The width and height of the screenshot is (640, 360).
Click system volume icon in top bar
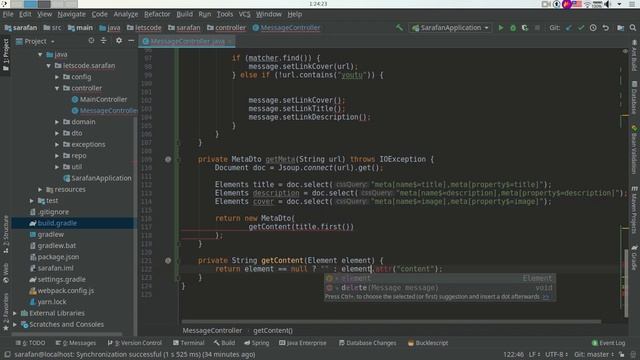607,4
